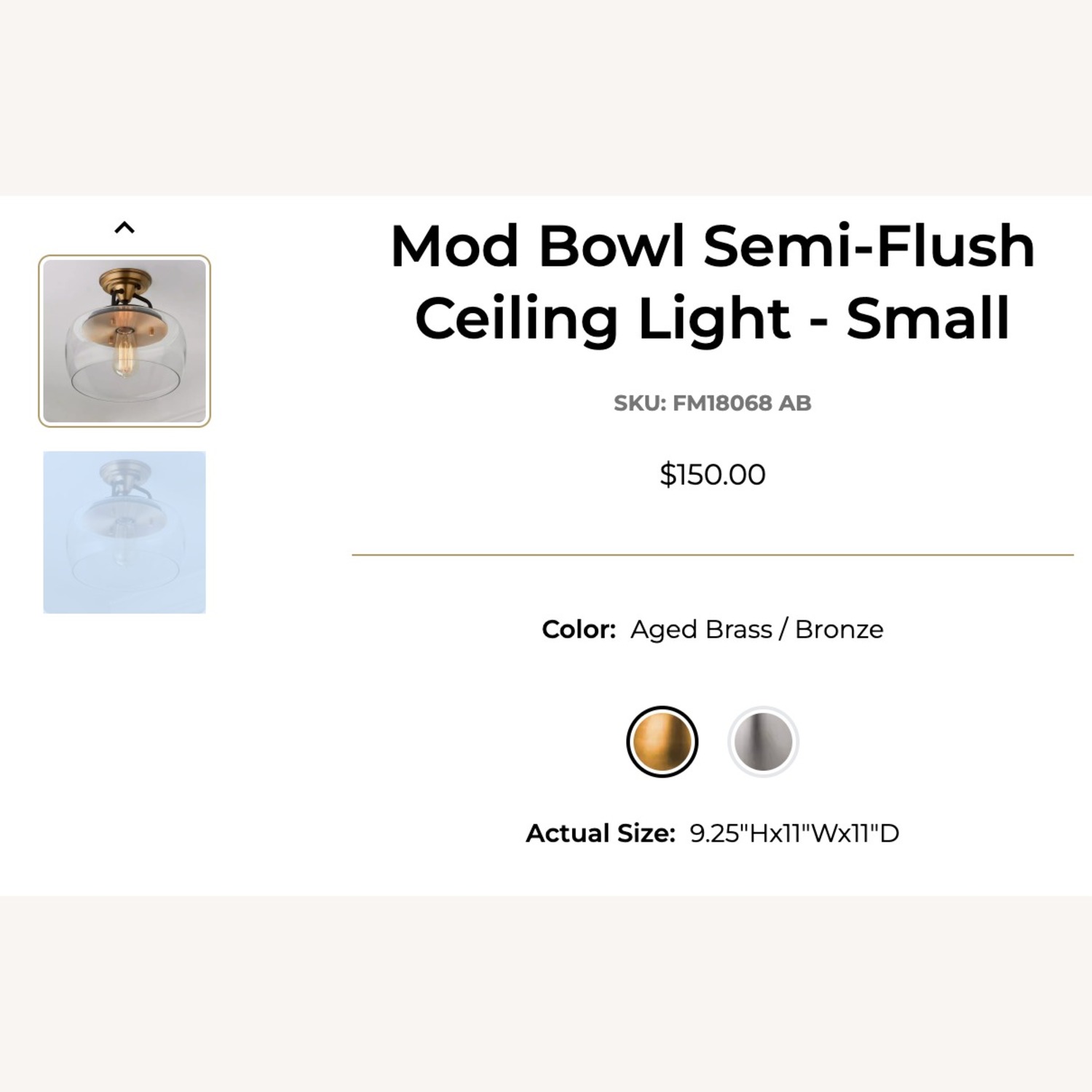Screen dimensions: 1092x1092
Task: Switch finish by clicking the unselected swatch
Action: (x=760, y=741)
